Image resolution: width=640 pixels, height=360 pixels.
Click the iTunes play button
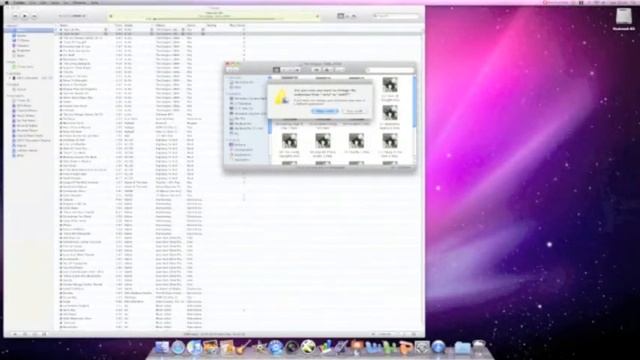[24, 16]
